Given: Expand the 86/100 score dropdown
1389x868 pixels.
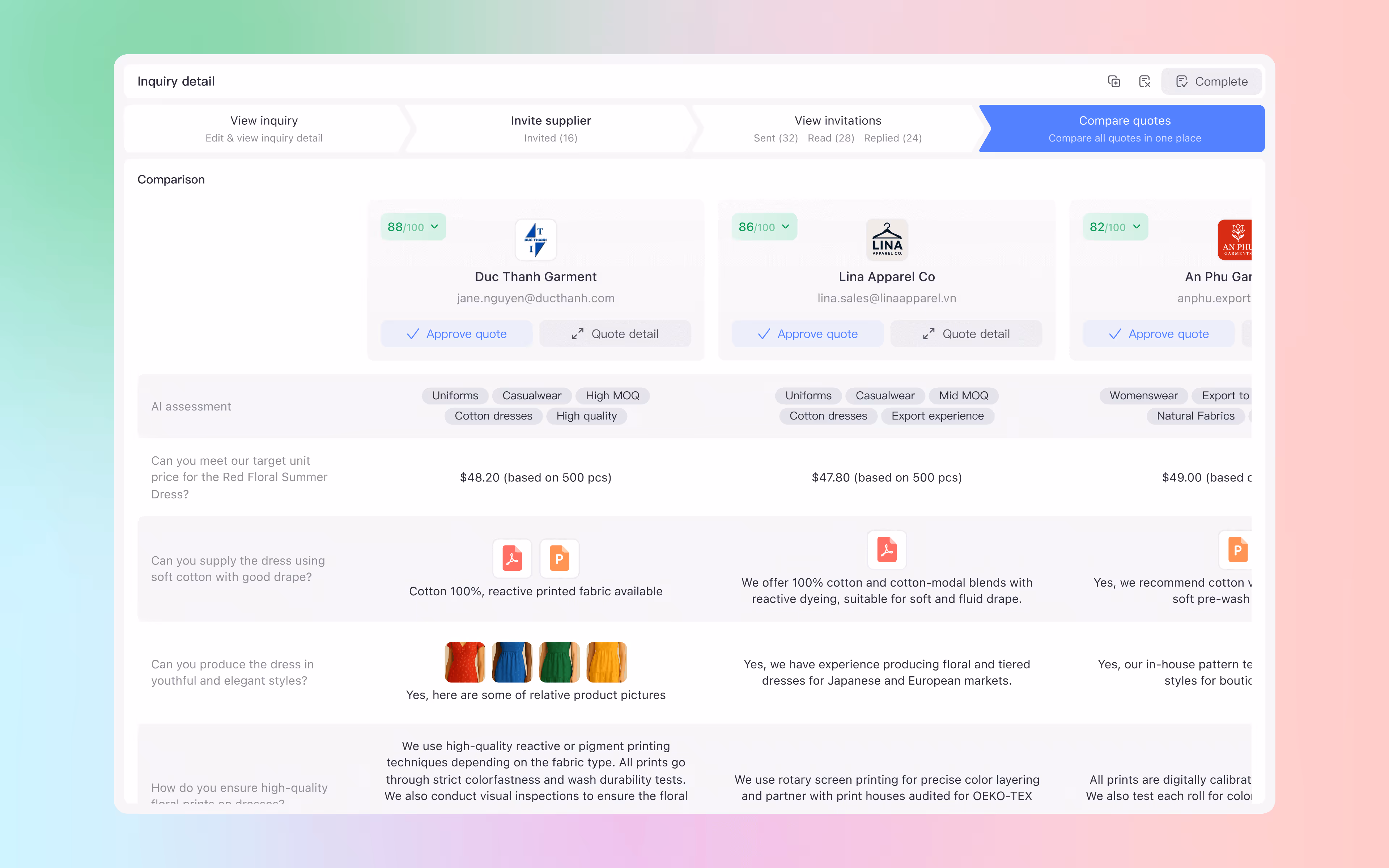Looking at the screenshot, I should coord(764,227).
